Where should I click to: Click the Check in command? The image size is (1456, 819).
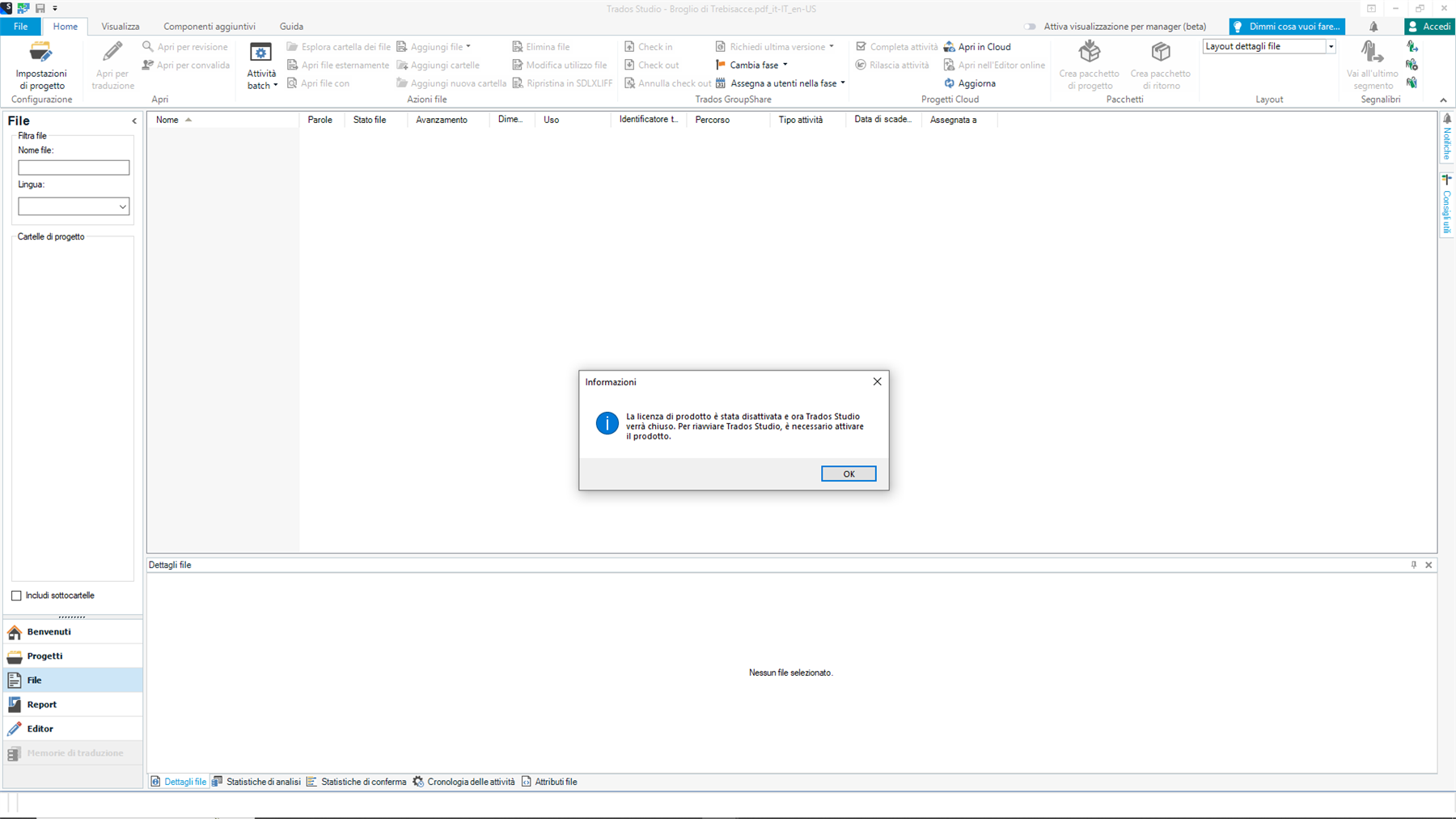tap(649, 47)
